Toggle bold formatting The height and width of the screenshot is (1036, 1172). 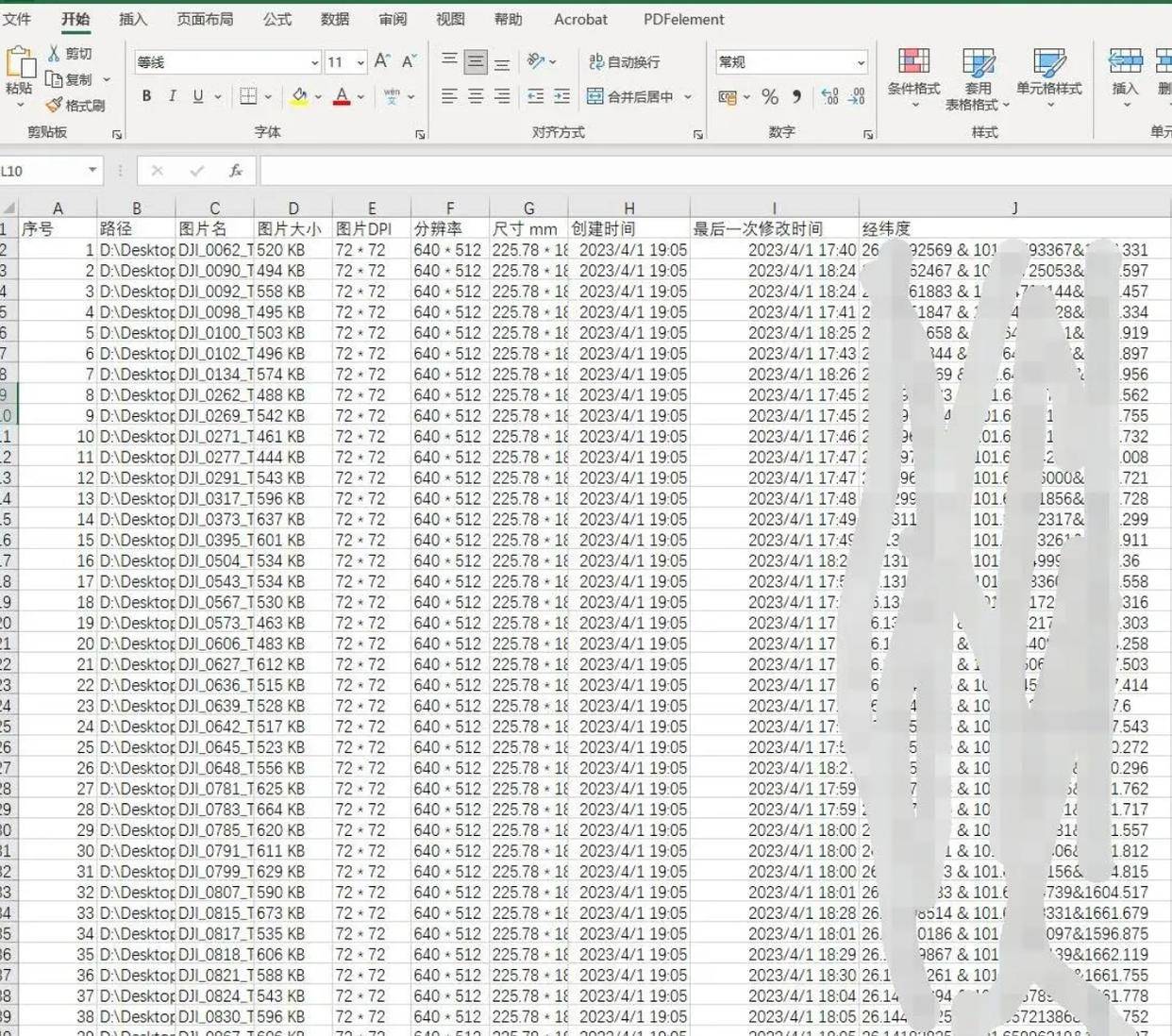[146, 96]
